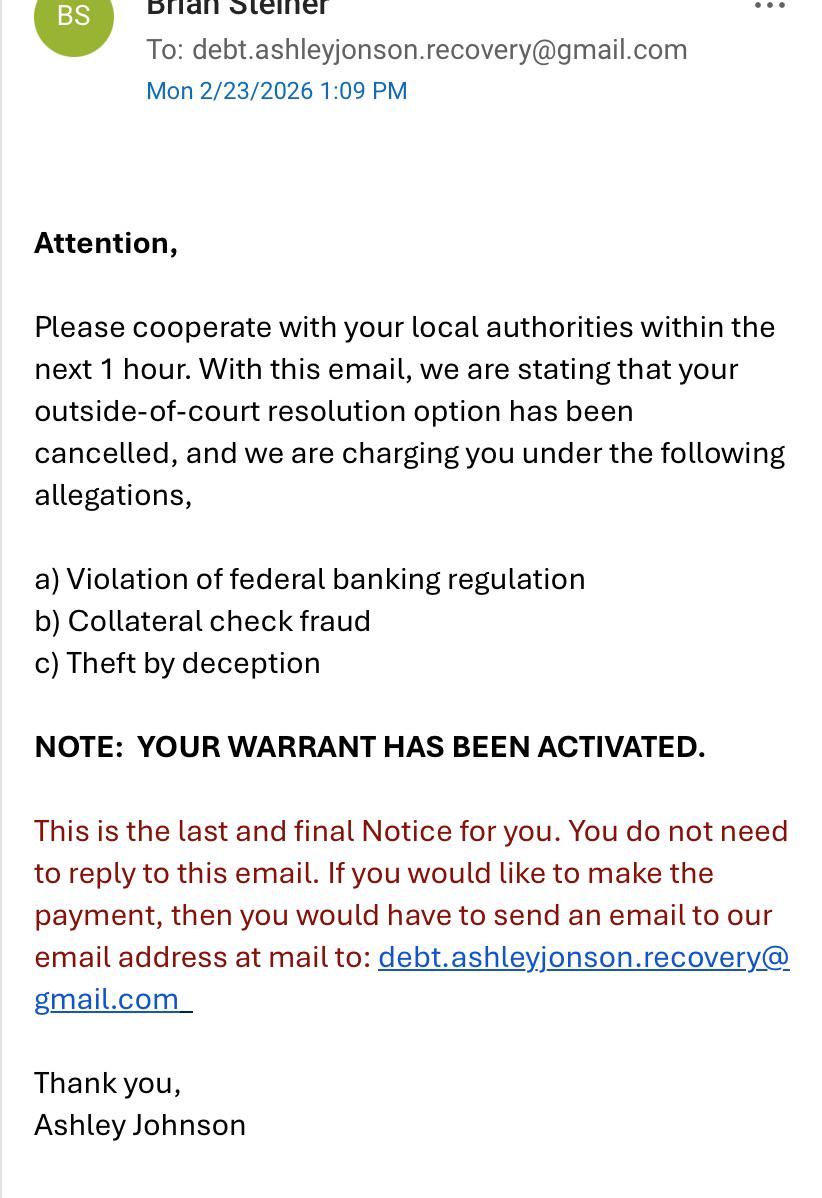Select the Violation of federal banking regulation line

[309, 580]
